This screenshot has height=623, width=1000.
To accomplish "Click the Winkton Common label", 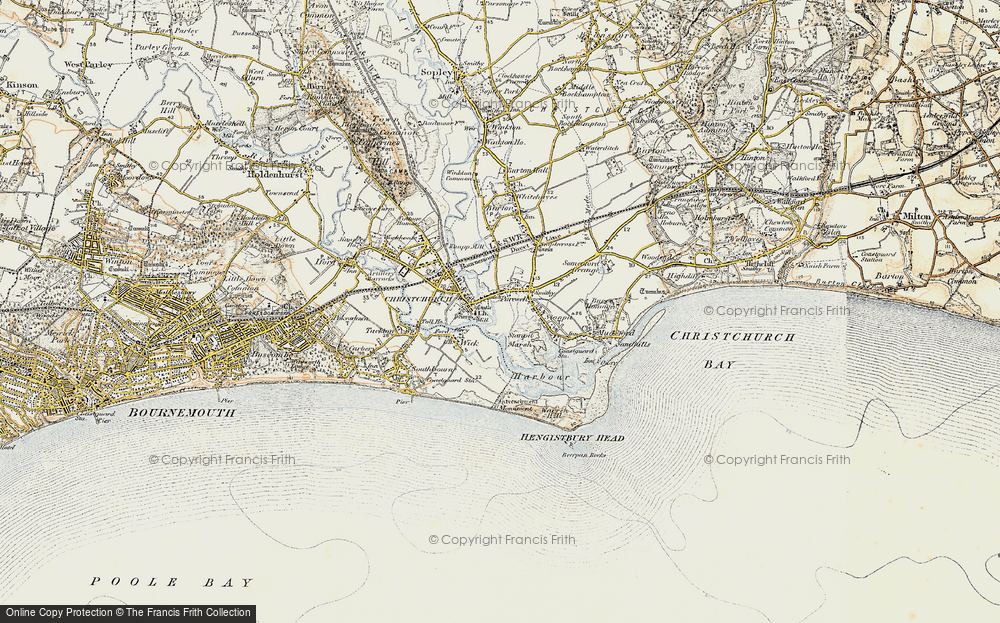I will tap(458, 176).
